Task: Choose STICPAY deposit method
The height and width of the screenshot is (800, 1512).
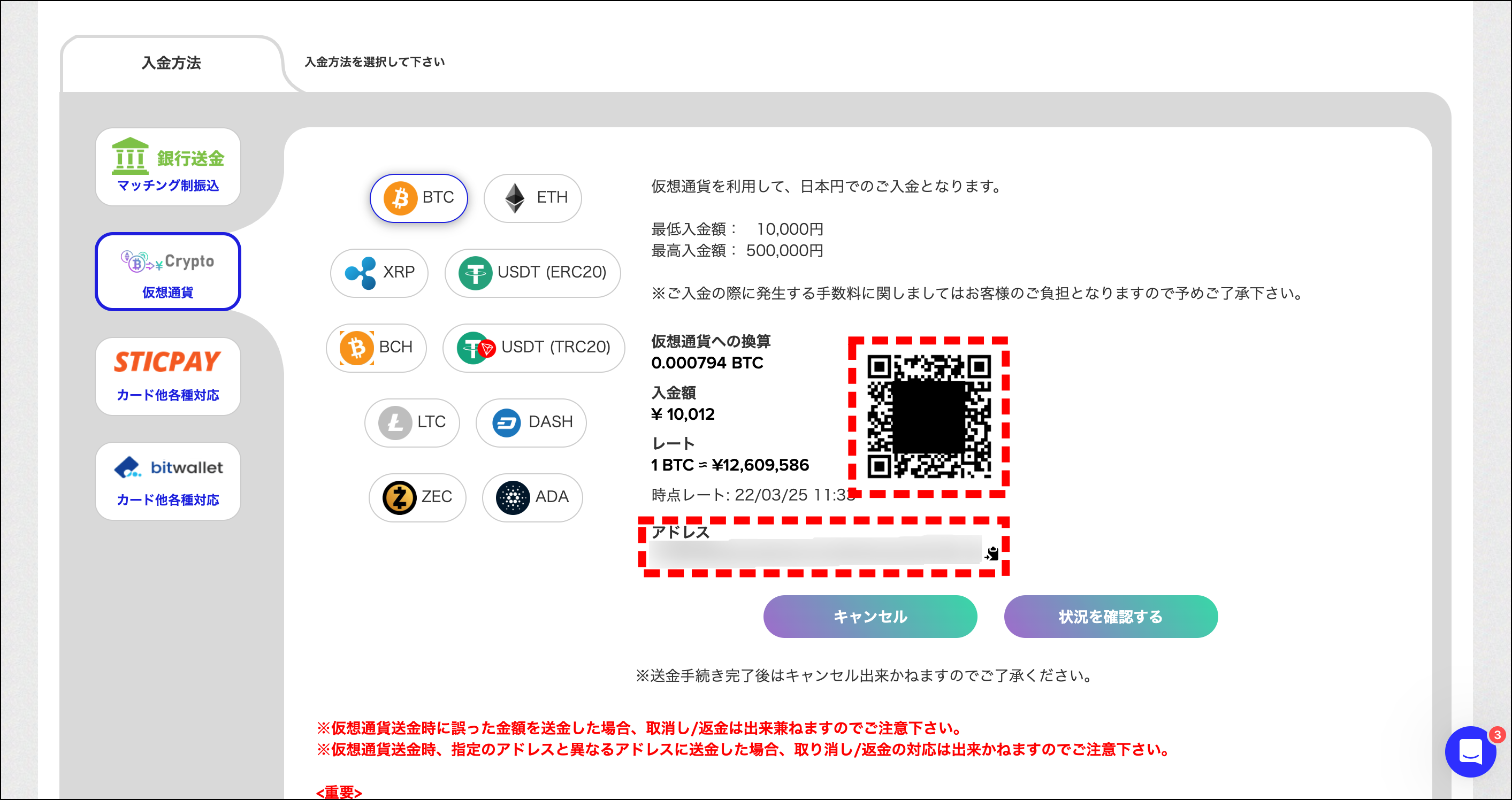Action: [x=168, y=376]
